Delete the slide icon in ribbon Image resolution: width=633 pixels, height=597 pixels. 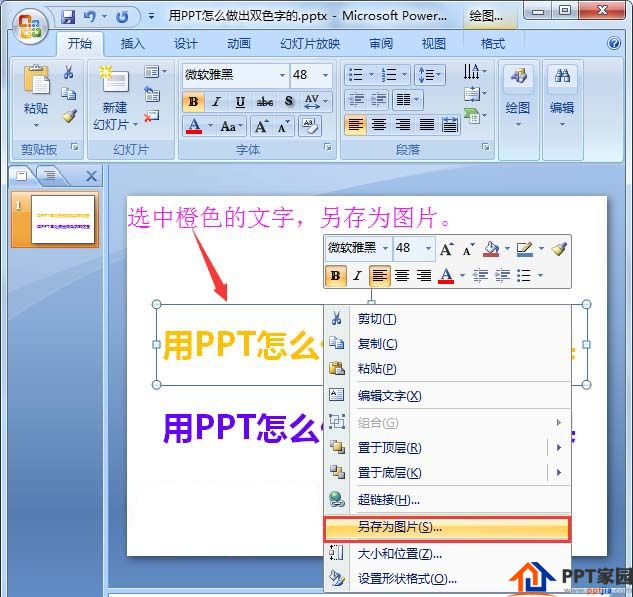pos(152,116)
